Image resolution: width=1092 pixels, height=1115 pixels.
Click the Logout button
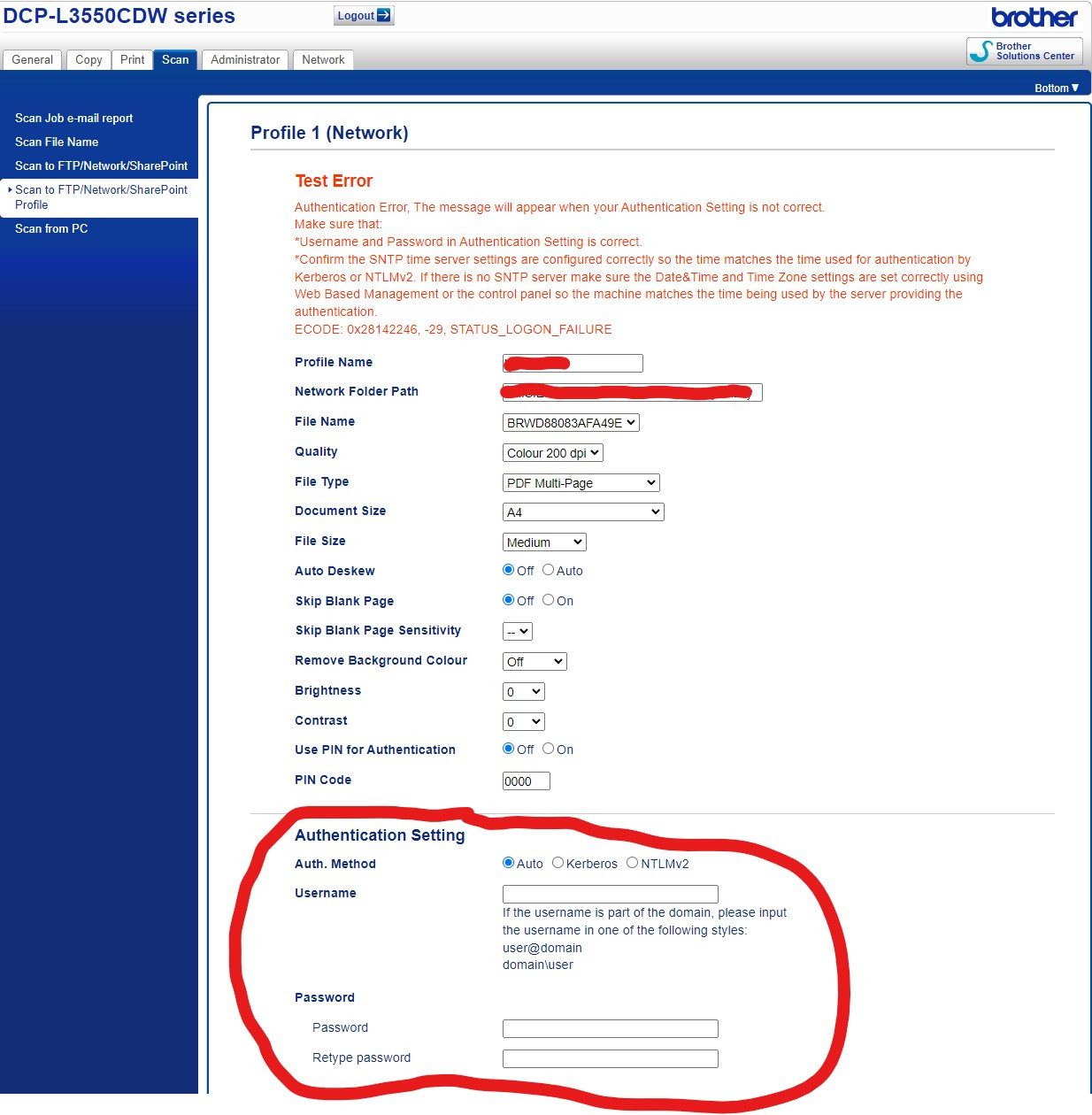[362, 15]
